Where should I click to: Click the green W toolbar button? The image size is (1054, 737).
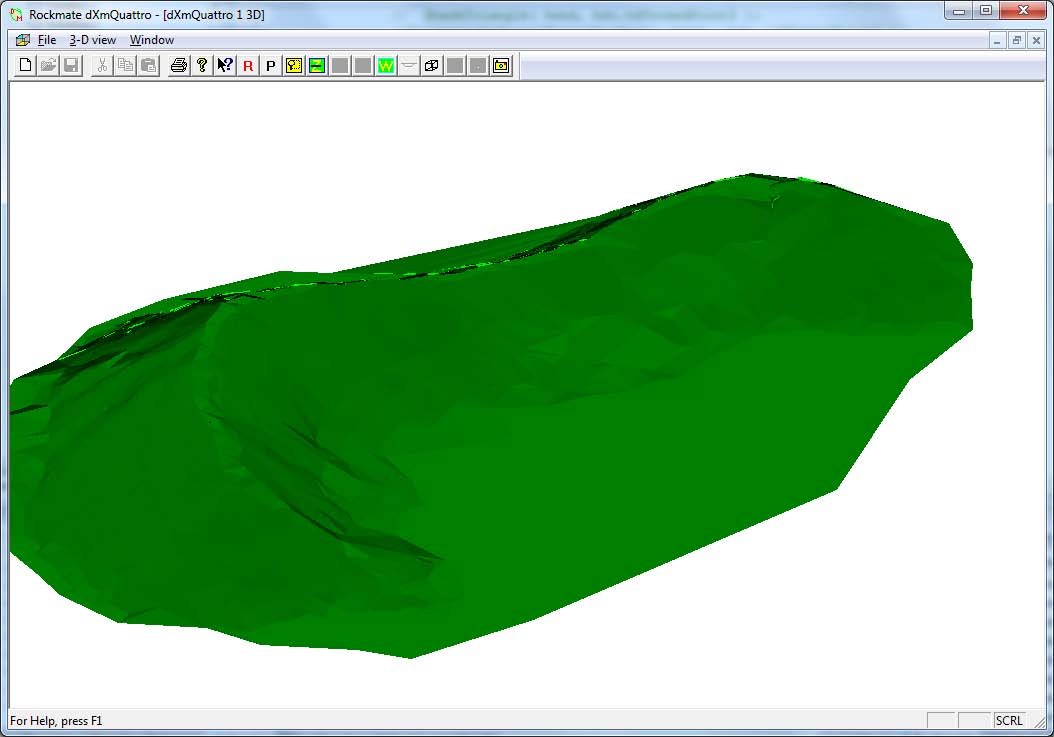tap(385, 65)
